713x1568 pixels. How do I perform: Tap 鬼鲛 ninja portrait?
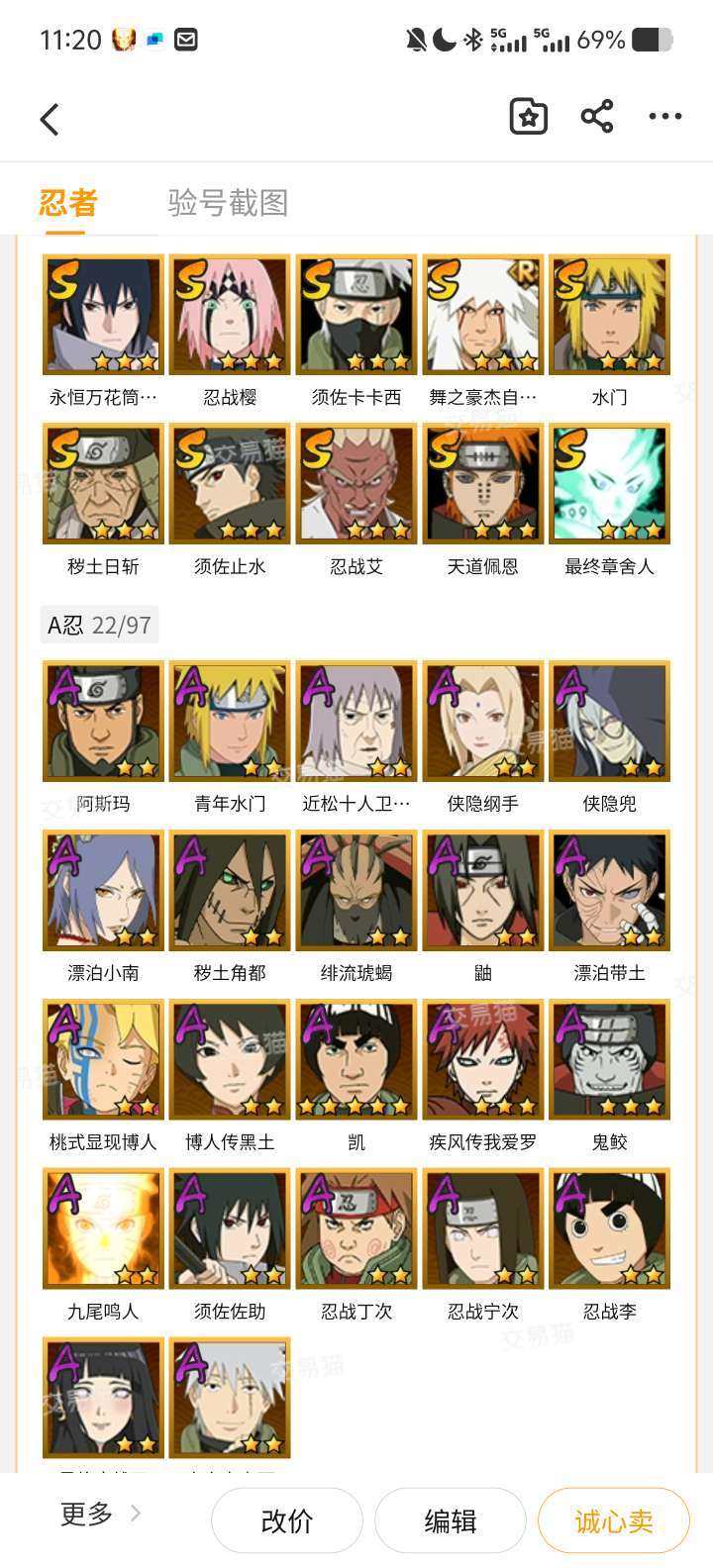coord(610,1059)
